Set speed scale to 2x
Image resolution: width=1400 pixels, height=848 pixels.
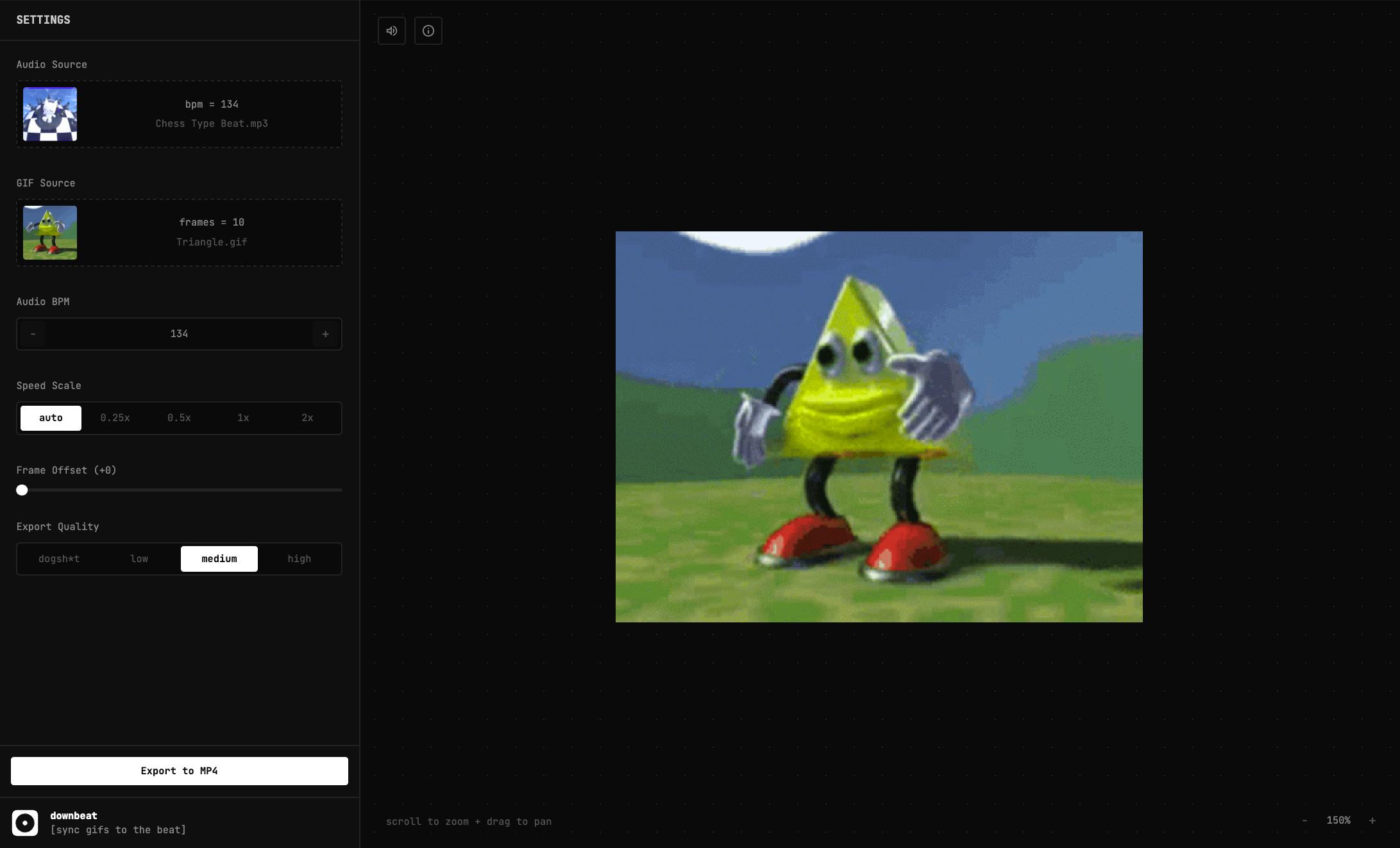click(x=307, y=418)
